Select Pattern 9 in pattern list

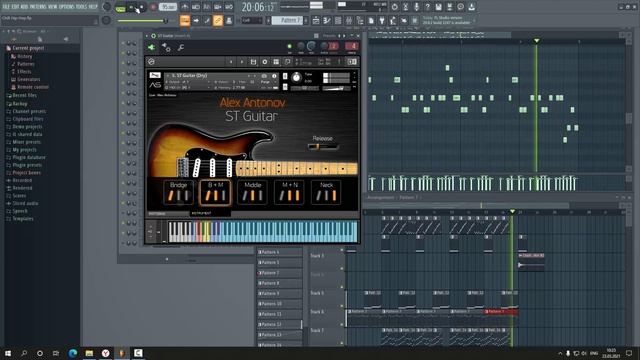[x=280, y=293]
